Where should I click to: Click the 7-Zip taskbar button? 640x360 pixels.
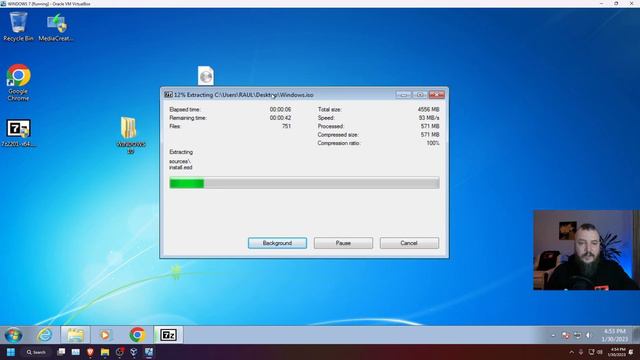(168, 335)
